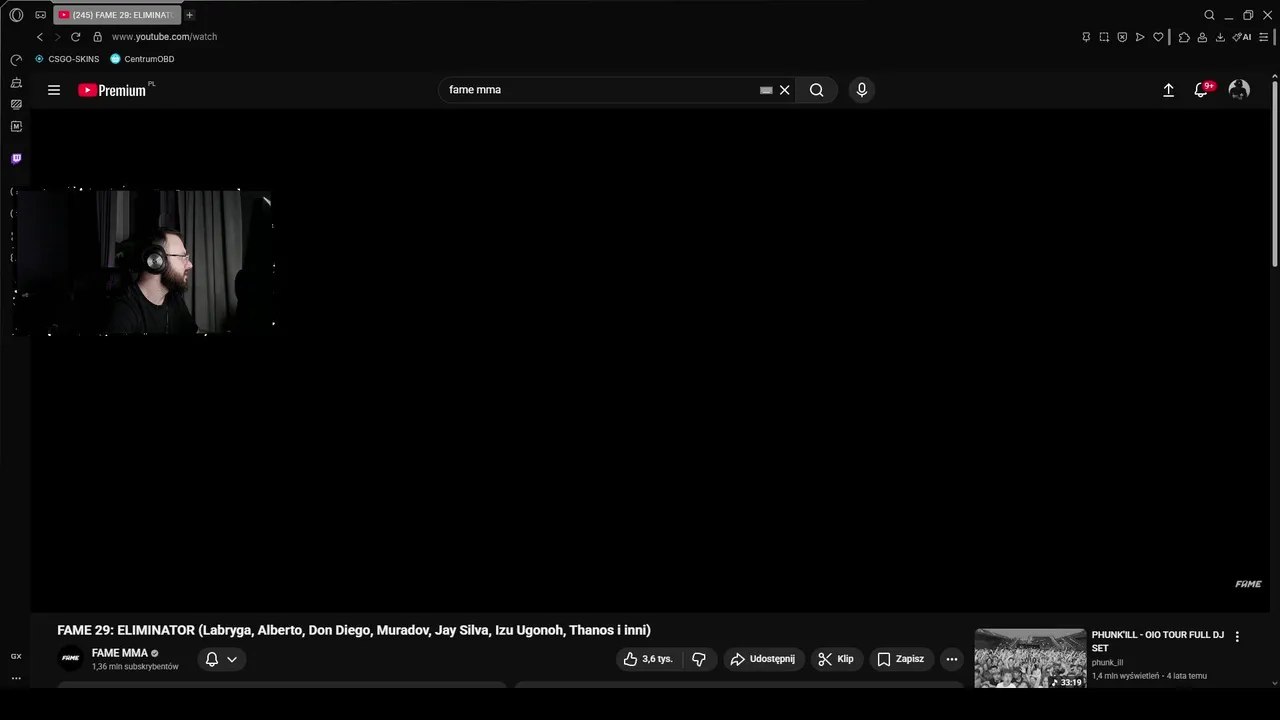The image size is (1280, 720).
Task: Submit search with magnifier button
Action: coord(817,90)
